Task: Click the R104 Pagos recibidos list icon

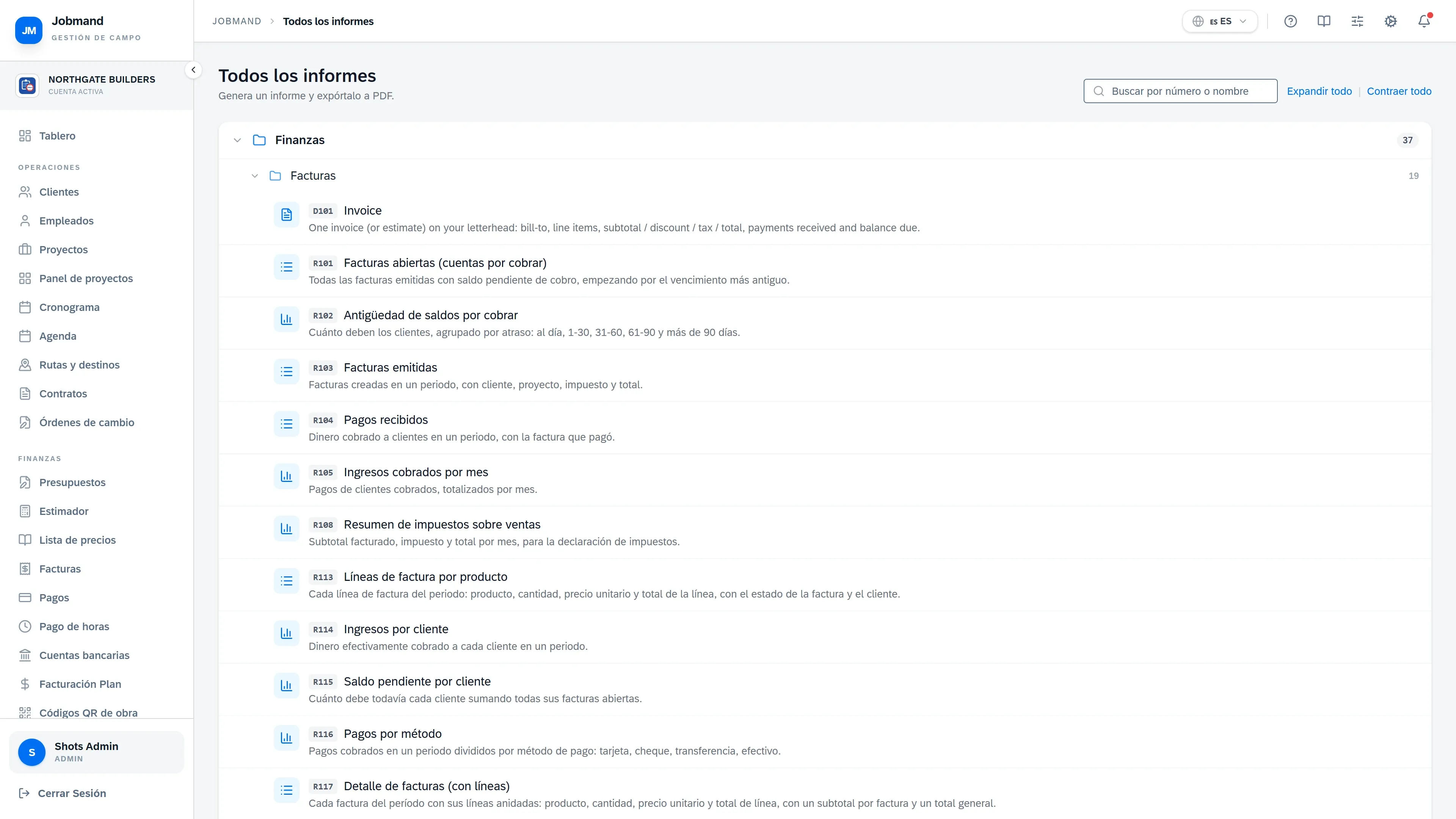Action: click(x=287, y=424)
